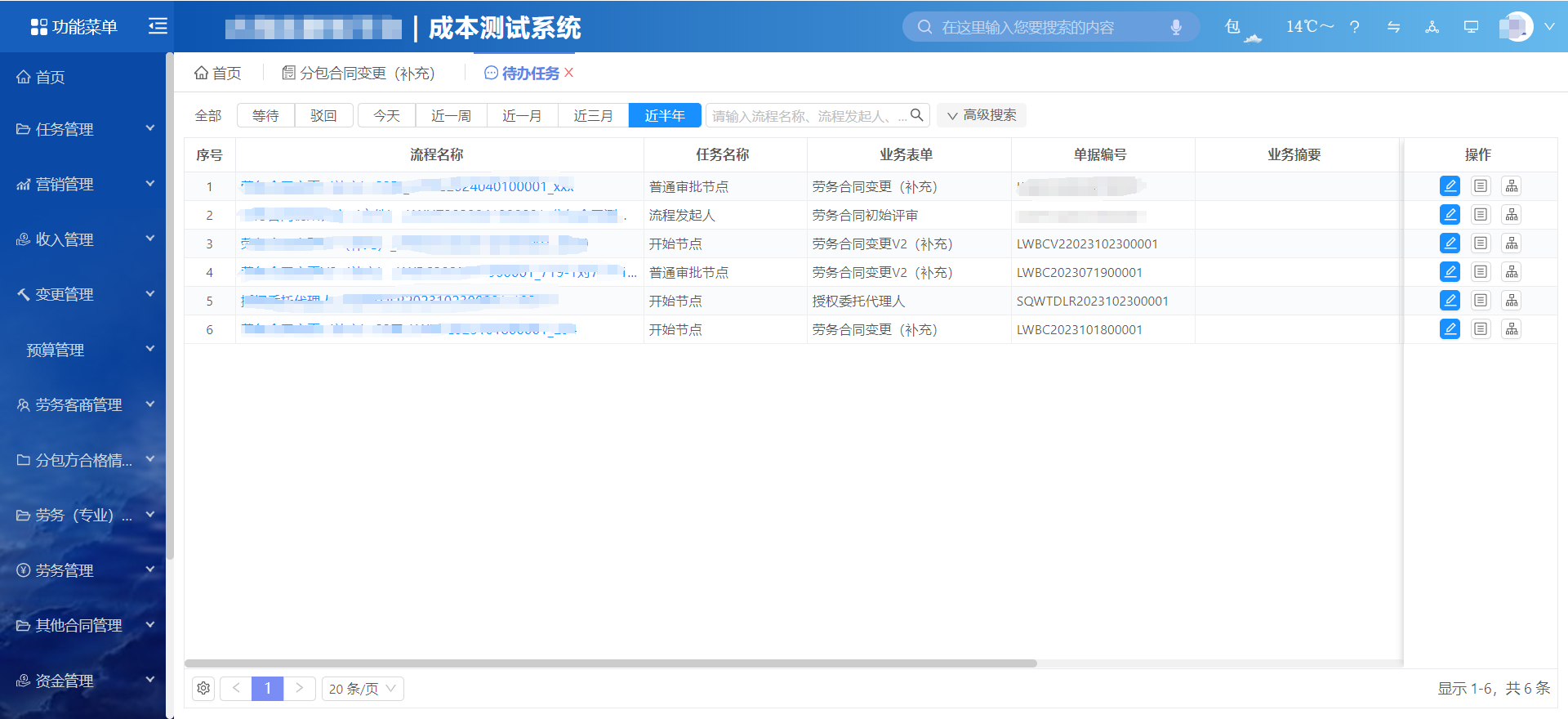The width and height of the screenshot is (1568, 719).
Task: Go to previous page arrow
Action: [x=236, y=689]
